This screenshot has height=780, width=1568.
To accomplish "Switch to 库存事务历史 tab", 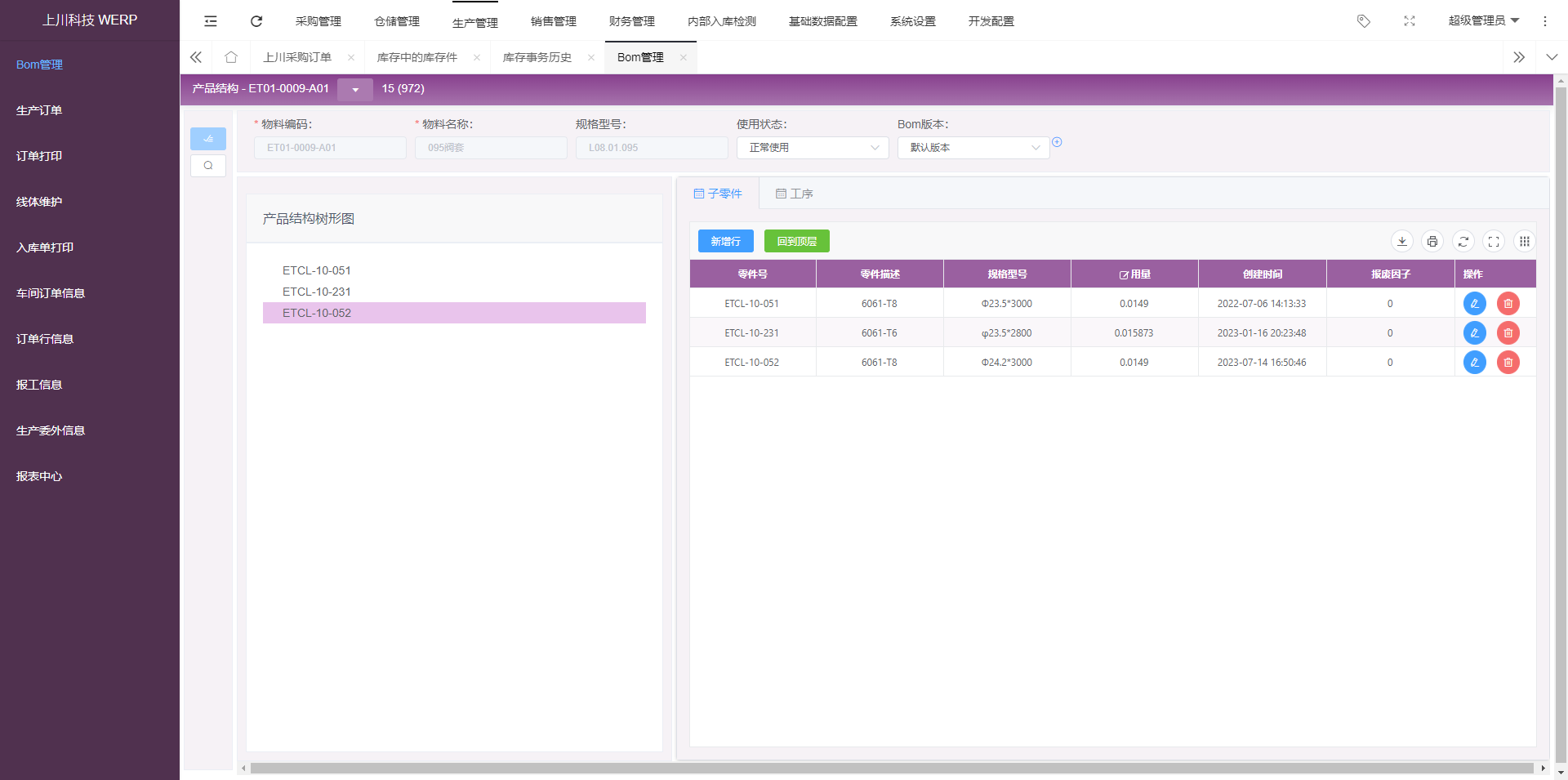I will [x=537, y=57].
